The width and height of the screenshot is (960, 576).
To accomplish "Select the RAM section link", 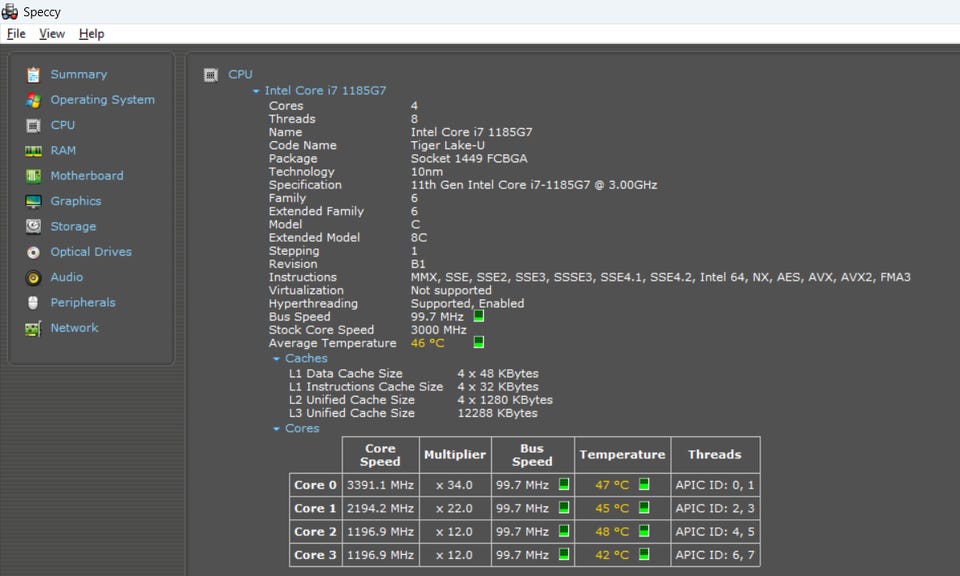I will pyautogui.click(x=63, y=150).
